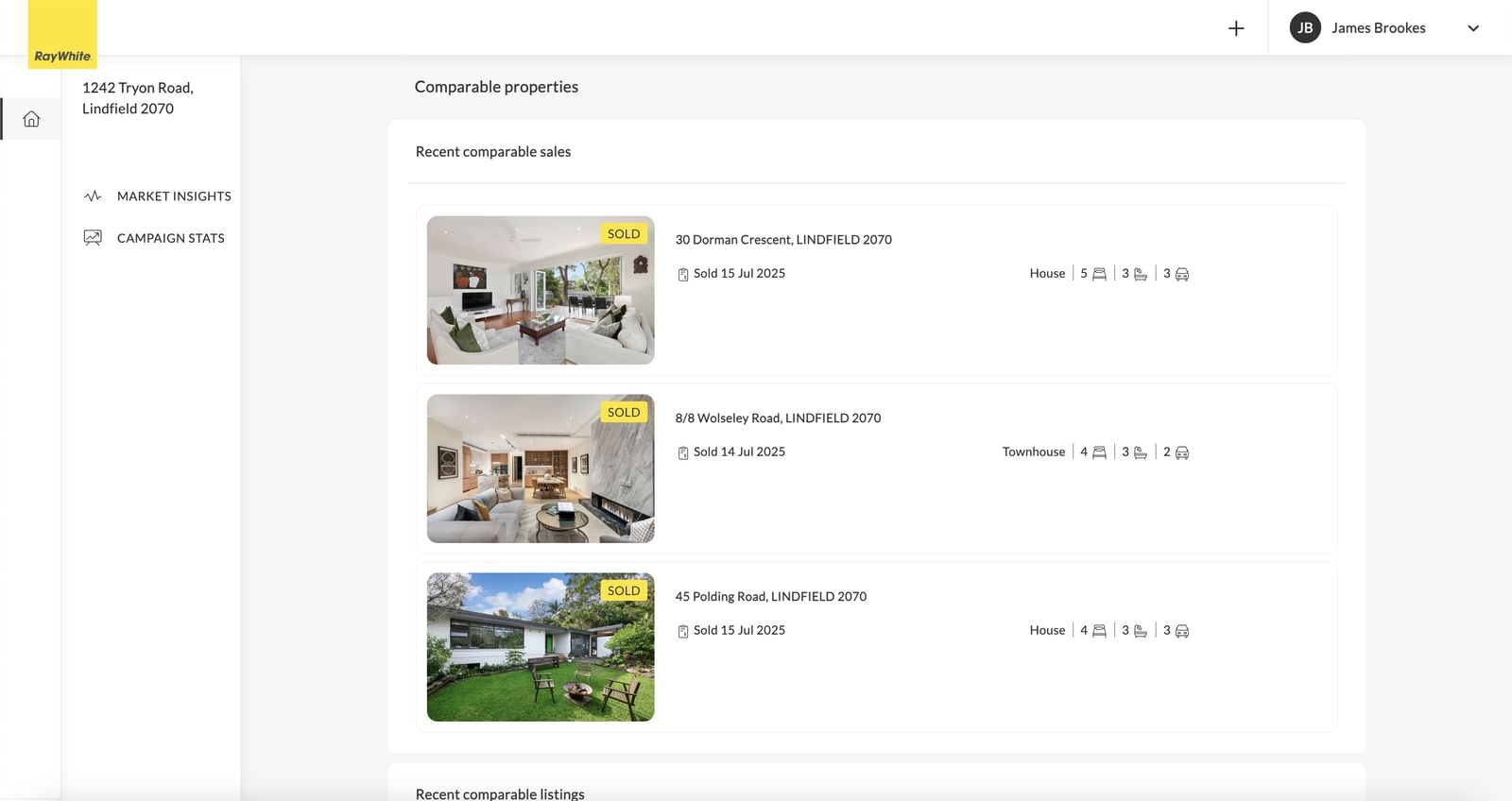Open Campaign Stats menu item
This screenshot has height=801, width=1512.
coord(171,238)
